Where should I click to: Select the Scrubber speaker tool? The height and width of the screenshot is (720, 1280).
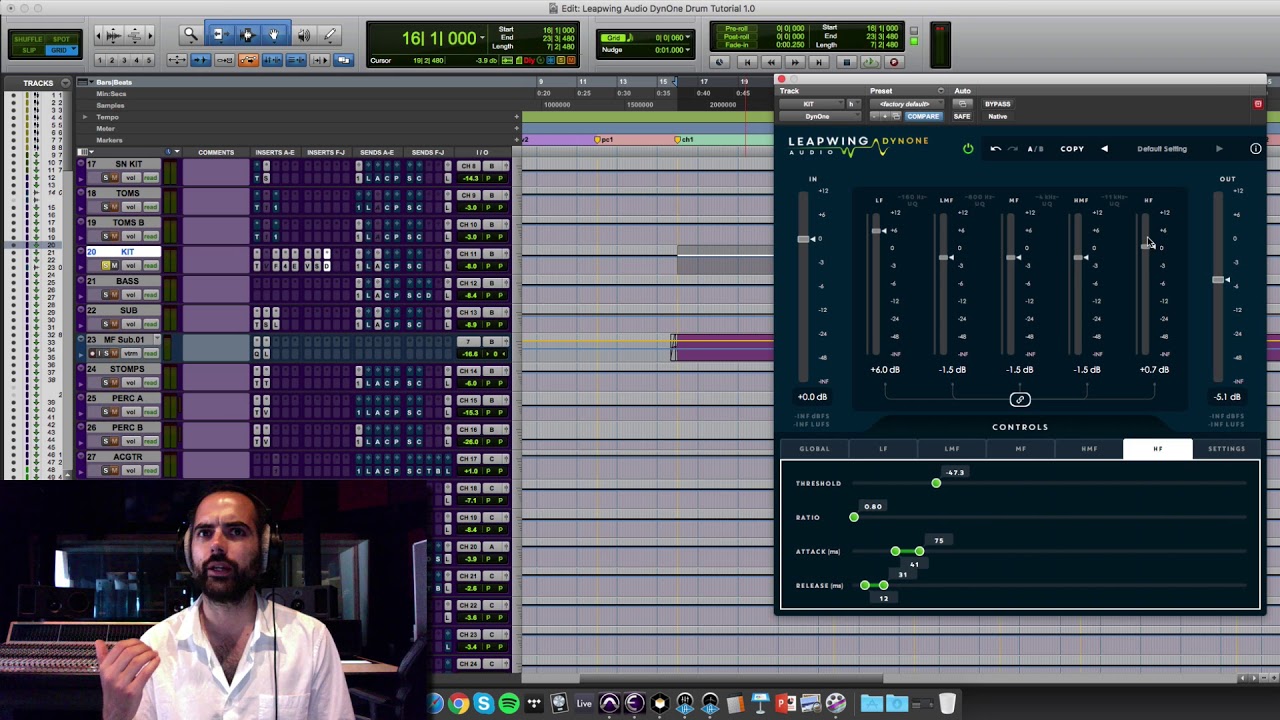click(x=303, y=35)
